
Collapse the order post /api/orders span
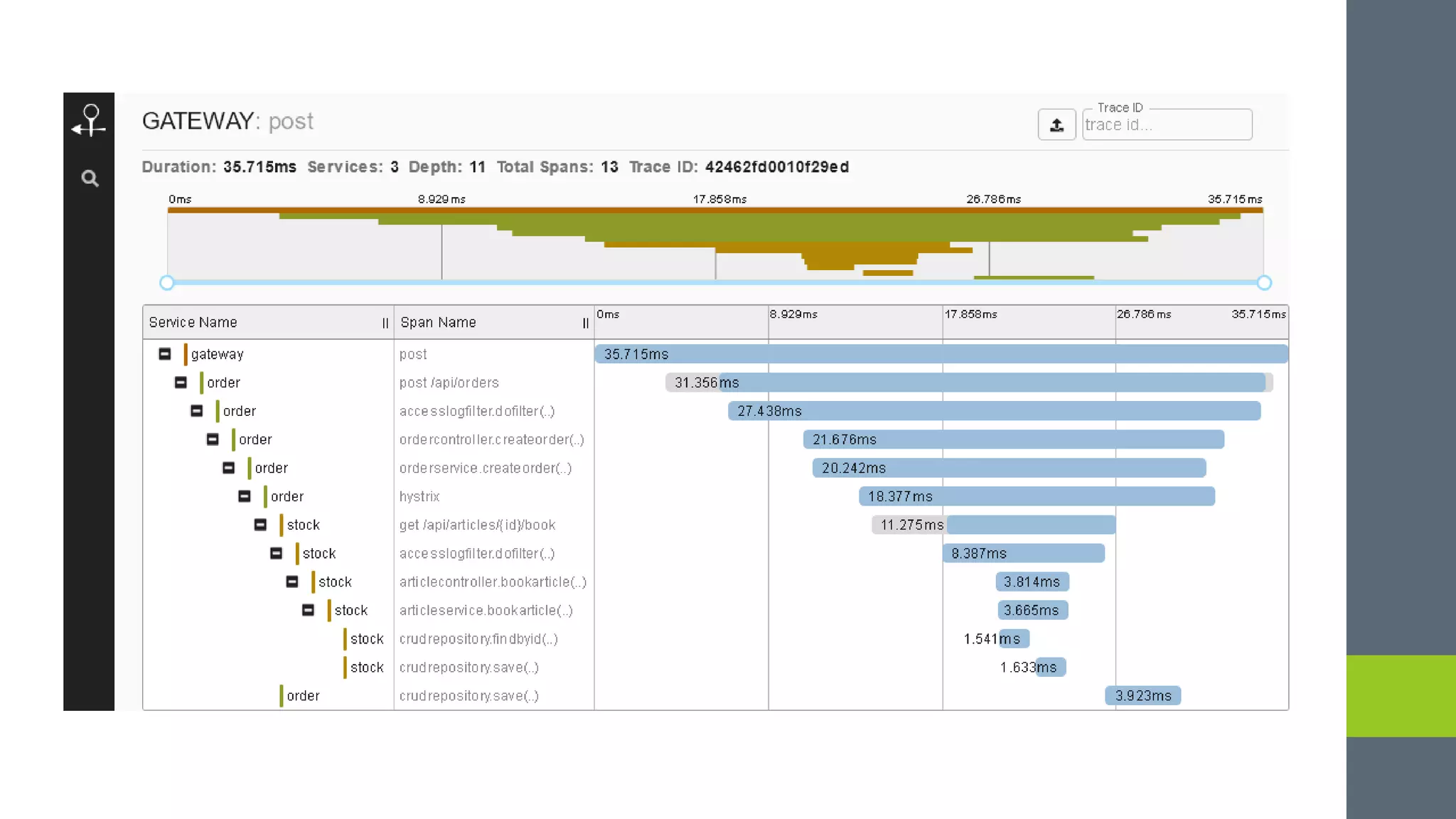(x=181, y=382)
